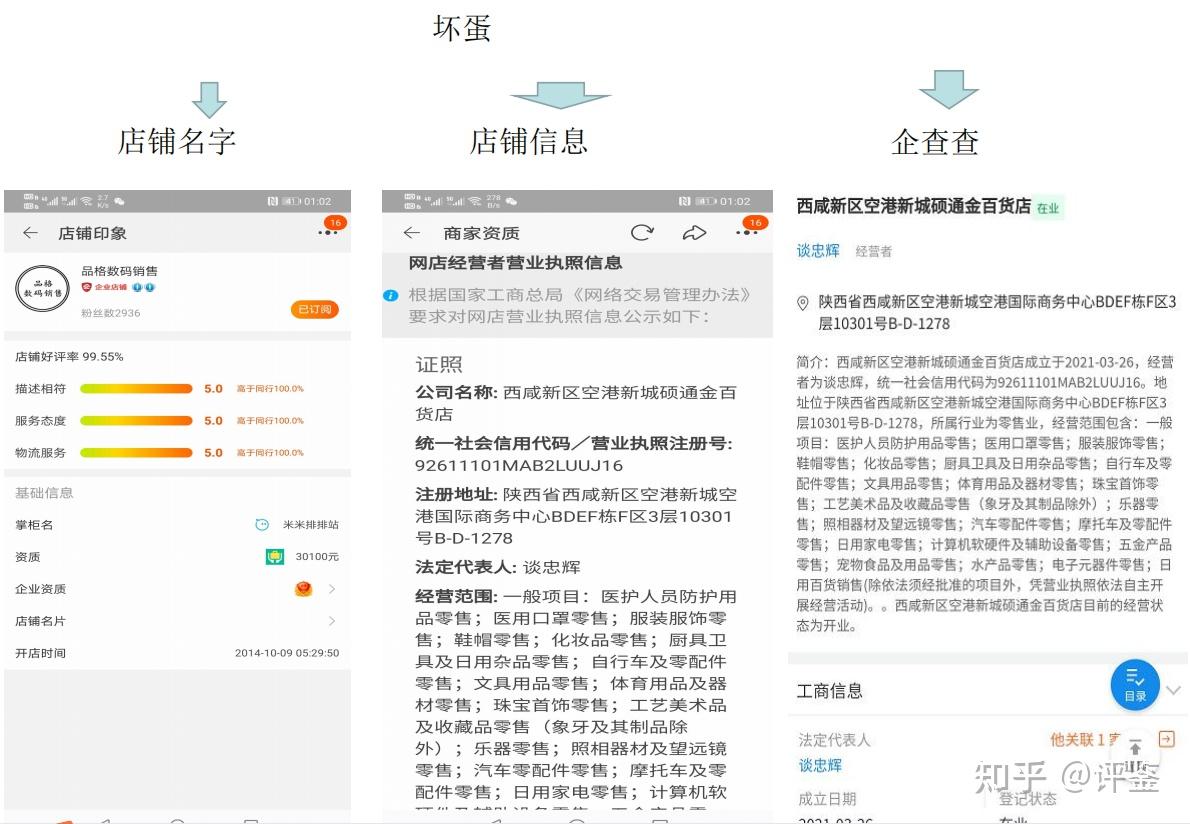Tap the 网店经营者营业执照信息 heading
Image resolution: width=1190 pixels, height=824 pixels.
[515, 263]
